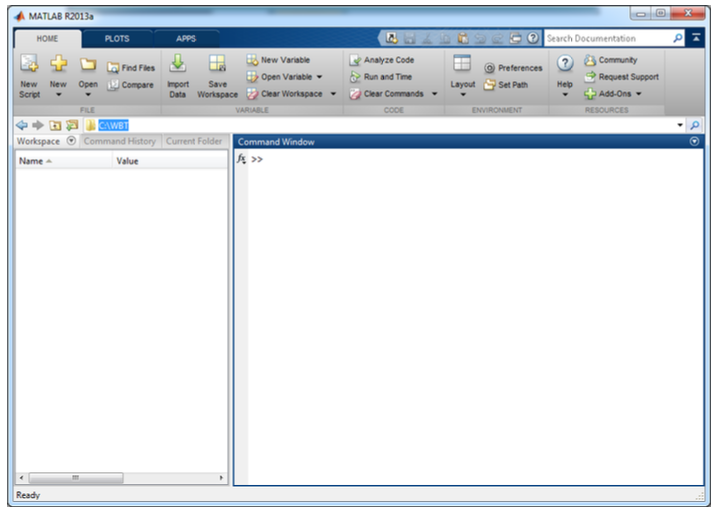This screenshot has width=718, height=515.
Task: Expand the Add-Ons dropdown arrow
Action: [638, 94]
